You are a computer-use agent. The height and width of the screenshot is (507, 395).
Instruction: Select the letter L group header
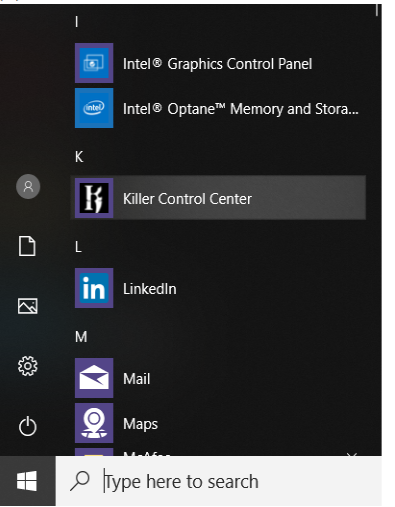(x=78, y=247)
